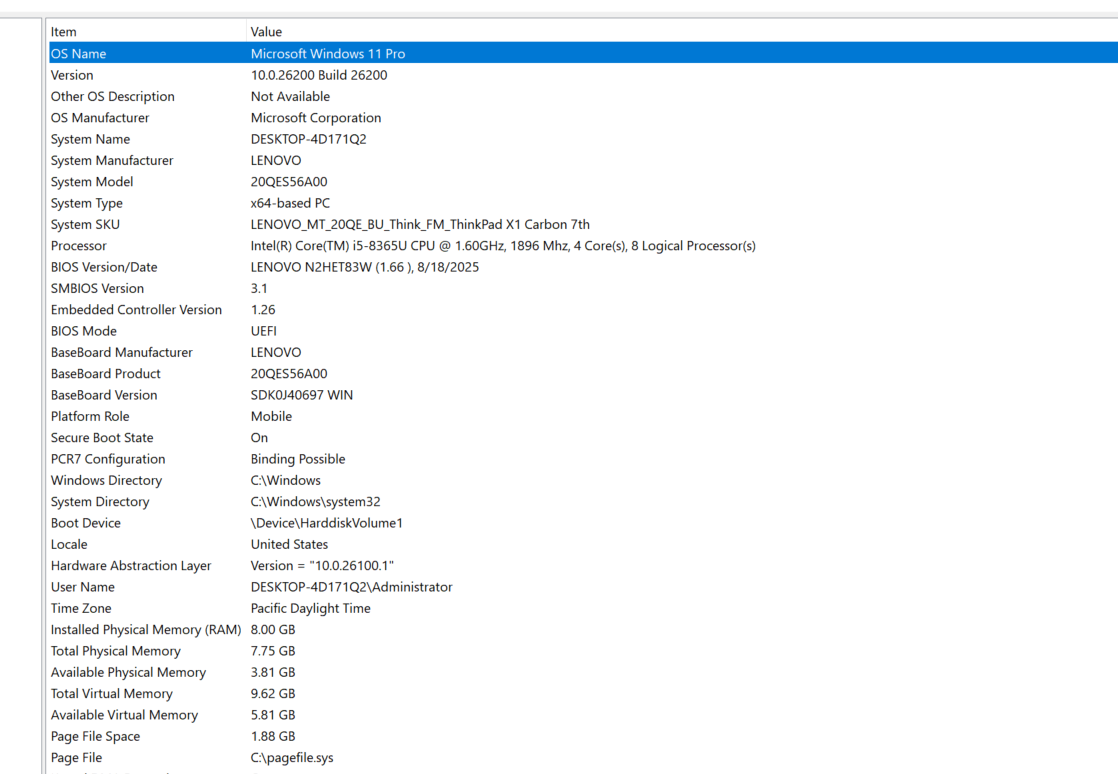Viewport: 1118px width, 774px height.
Task: Select the Available Physical Memory row
Action: coord(583,674)
